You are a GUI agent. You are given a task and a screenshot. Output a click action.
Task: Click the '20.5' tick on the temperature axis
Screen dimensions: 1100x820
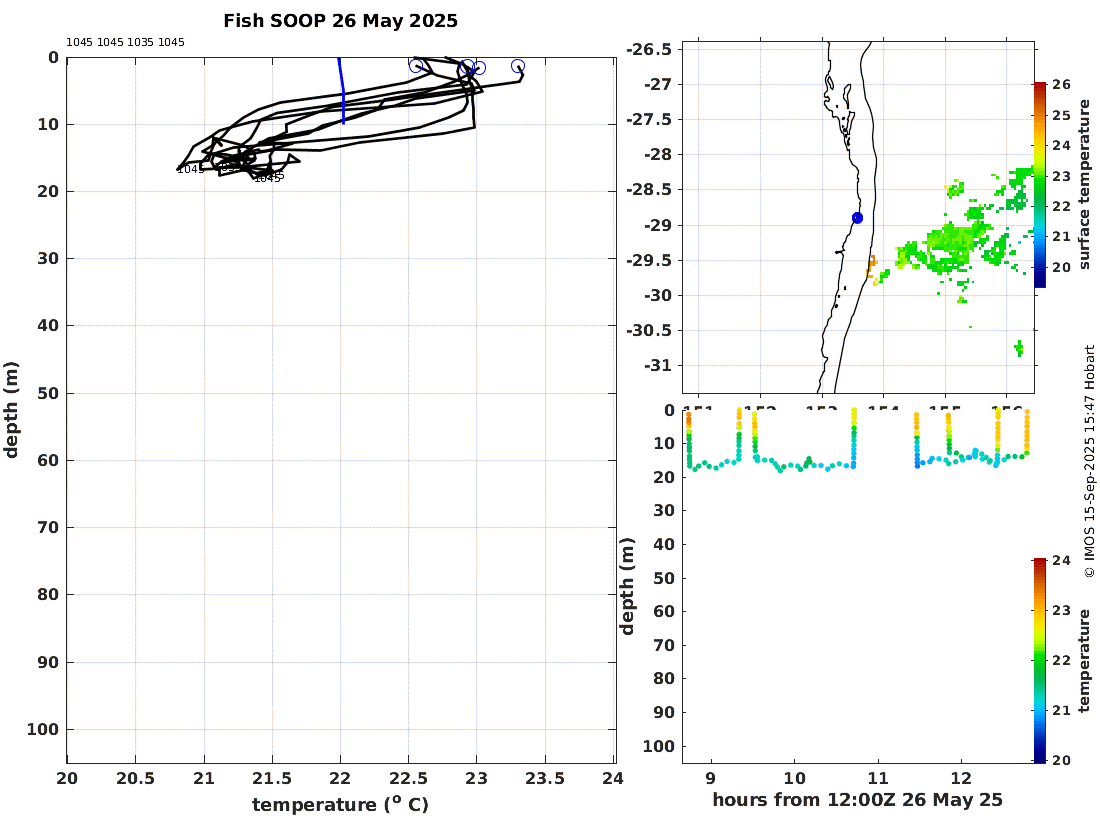click(135, 778)
